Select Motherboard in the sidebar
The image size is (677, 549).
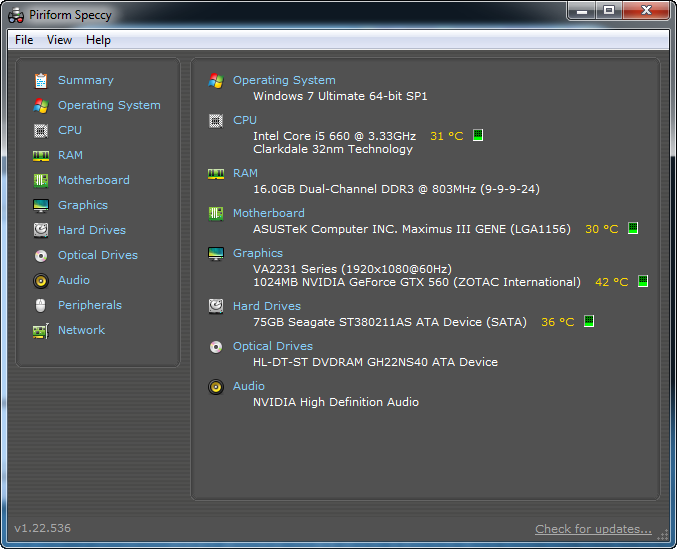[94, 180]
